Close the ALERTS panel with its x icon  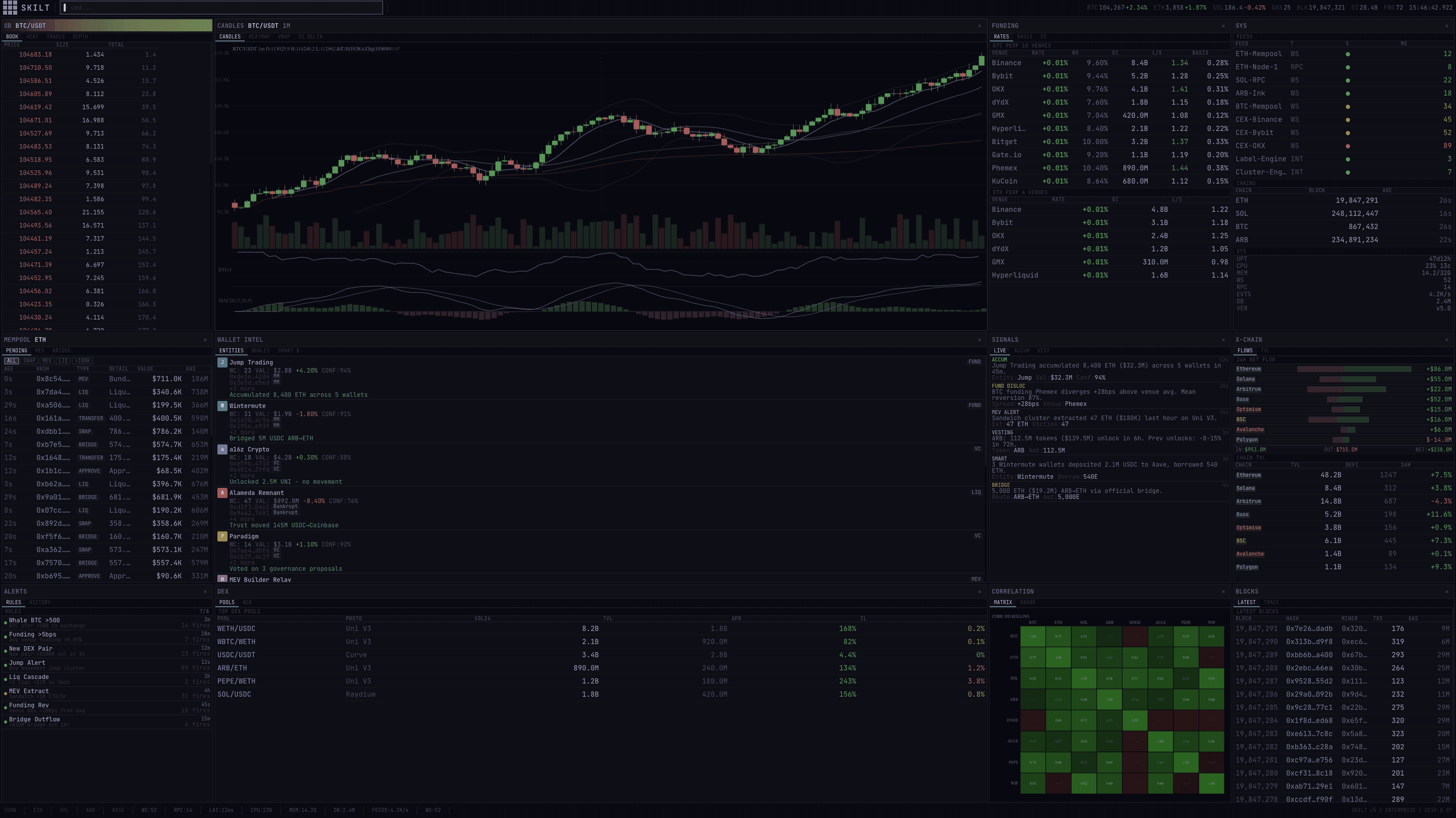205,592
